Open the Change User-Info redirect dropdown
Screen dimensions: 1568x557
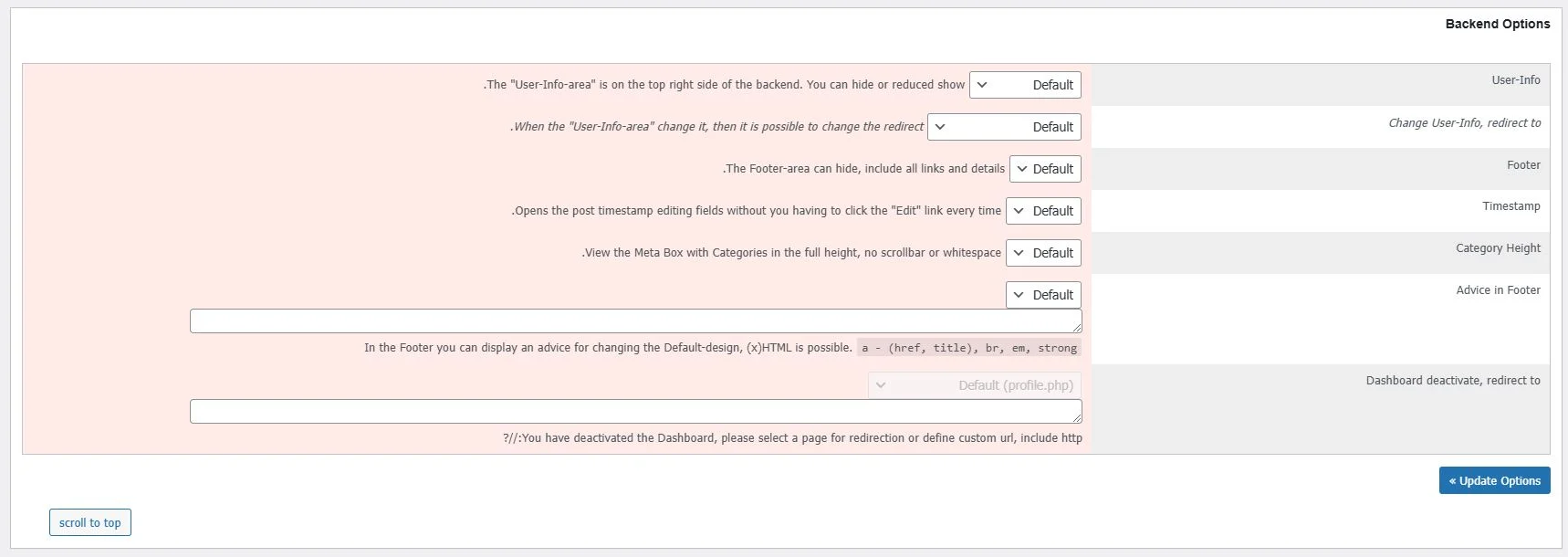coord(1004,127)
